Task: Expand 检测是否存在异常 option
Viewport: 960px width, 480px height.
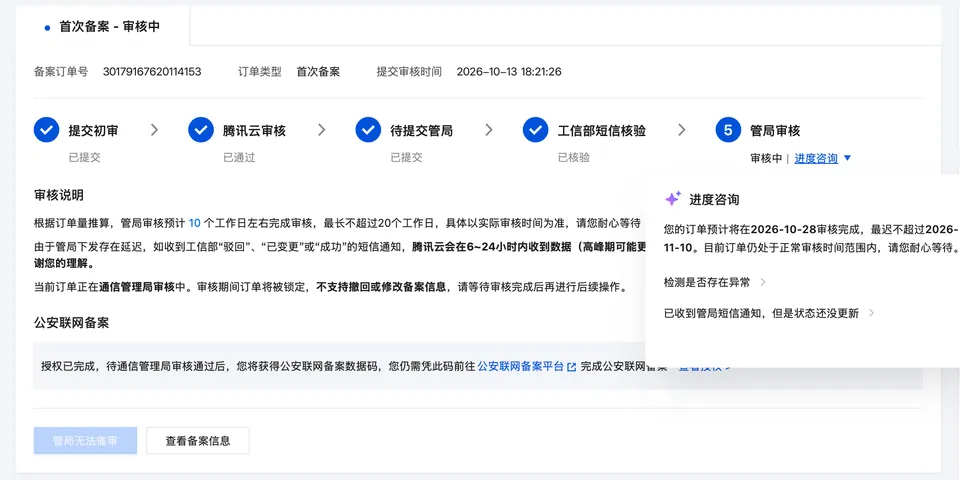Action: [x=715, y=282]
